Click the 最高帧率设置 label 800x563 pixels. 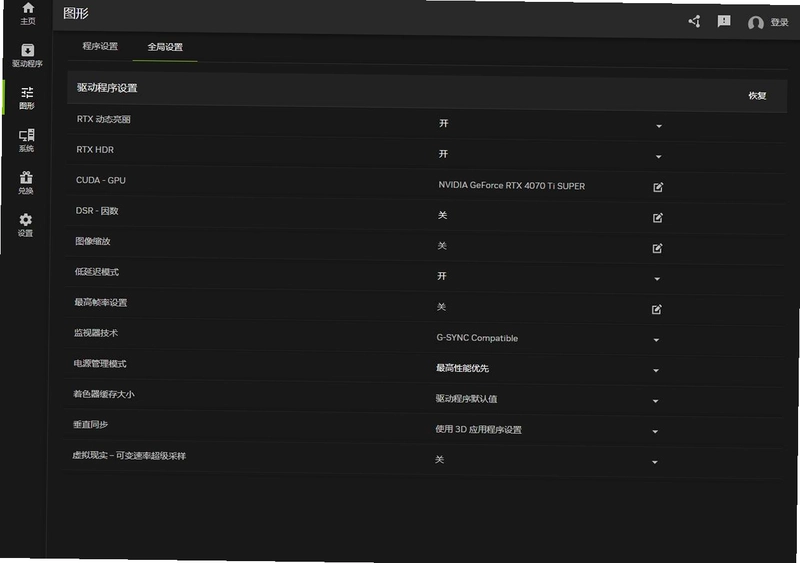coord(101,302)
